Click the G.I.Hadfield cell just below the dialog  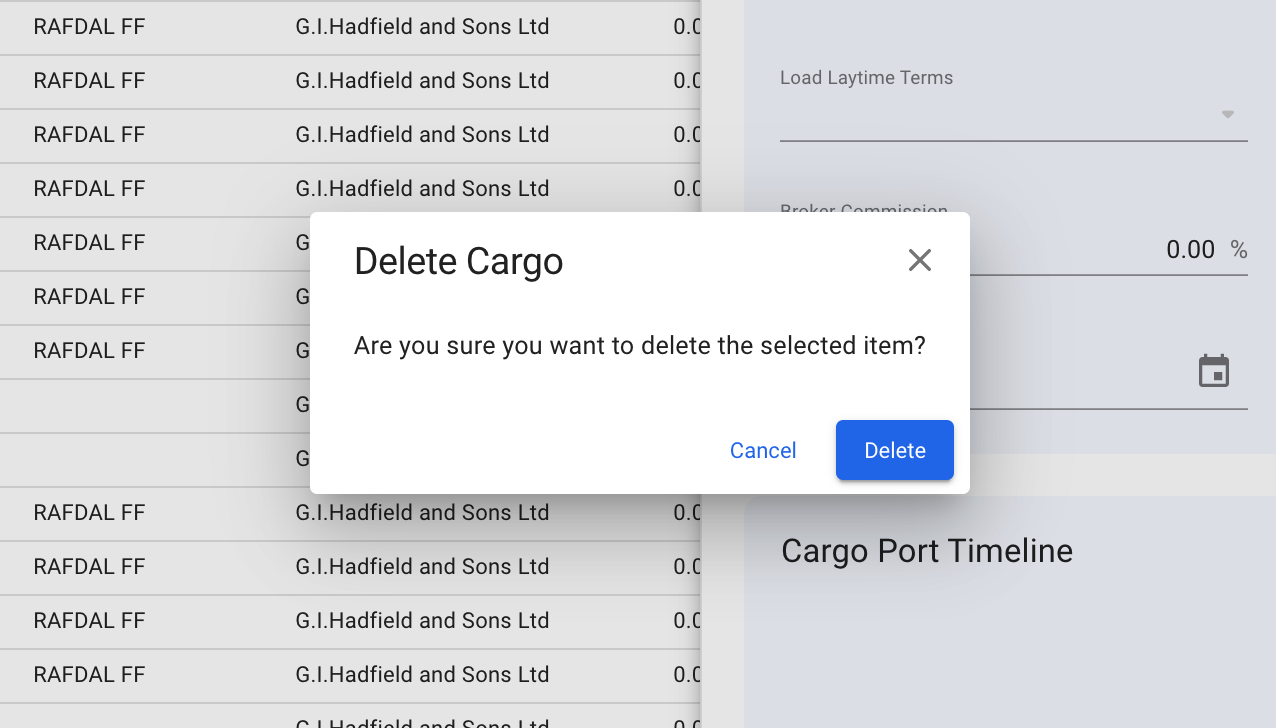(x=422, y=513)
